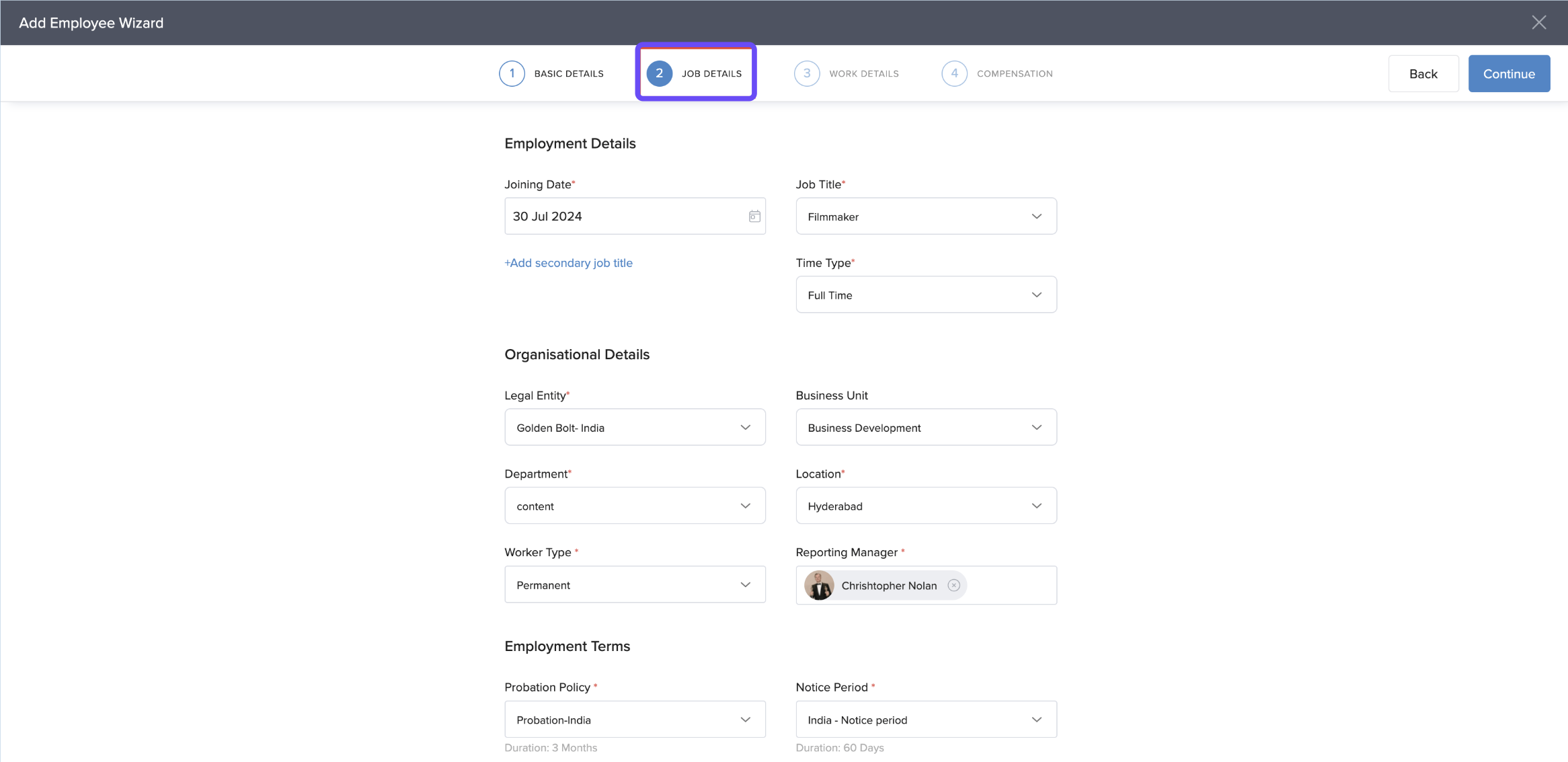Click the Continue button

coord(1509,73)
